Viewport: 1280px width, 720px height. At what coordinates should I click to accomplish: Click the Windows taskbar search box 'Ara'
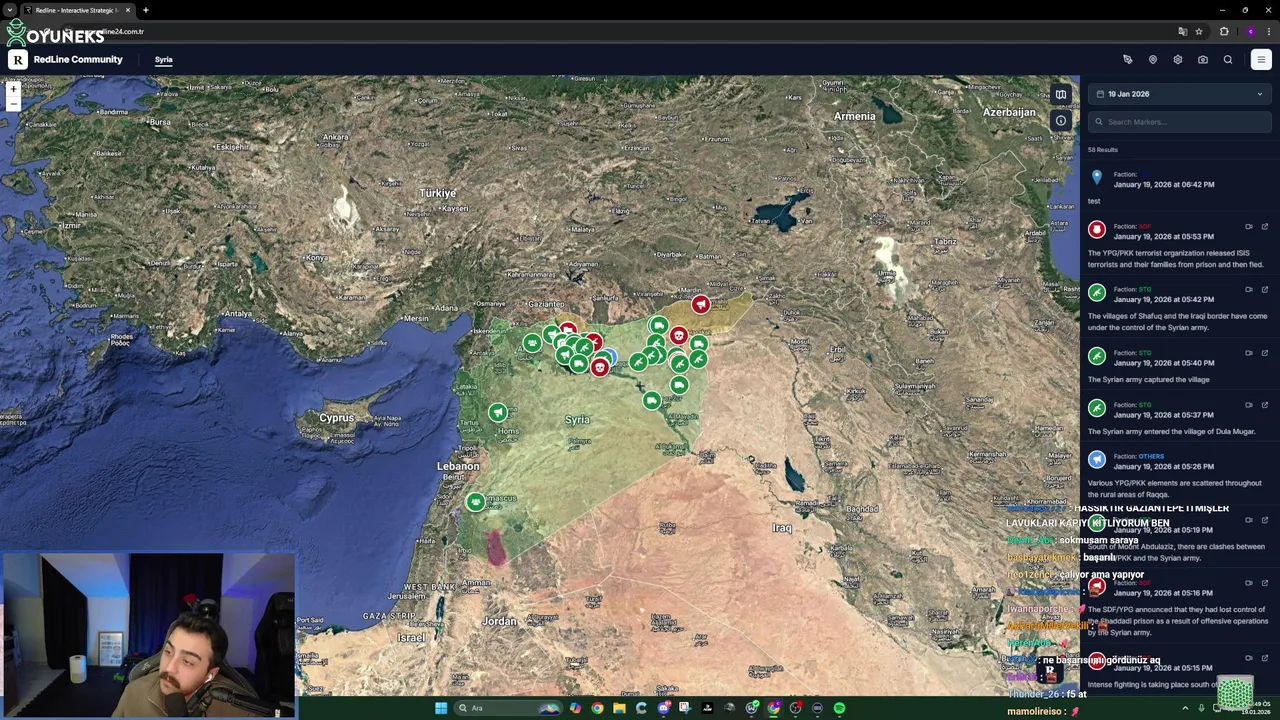point(508,708)
